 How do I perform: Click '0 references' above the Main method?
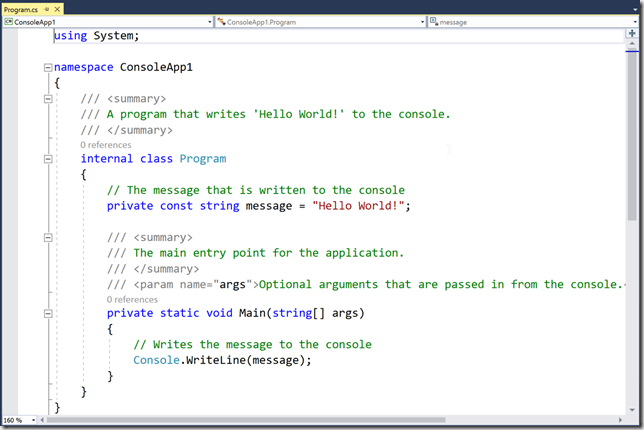(132, 299)
